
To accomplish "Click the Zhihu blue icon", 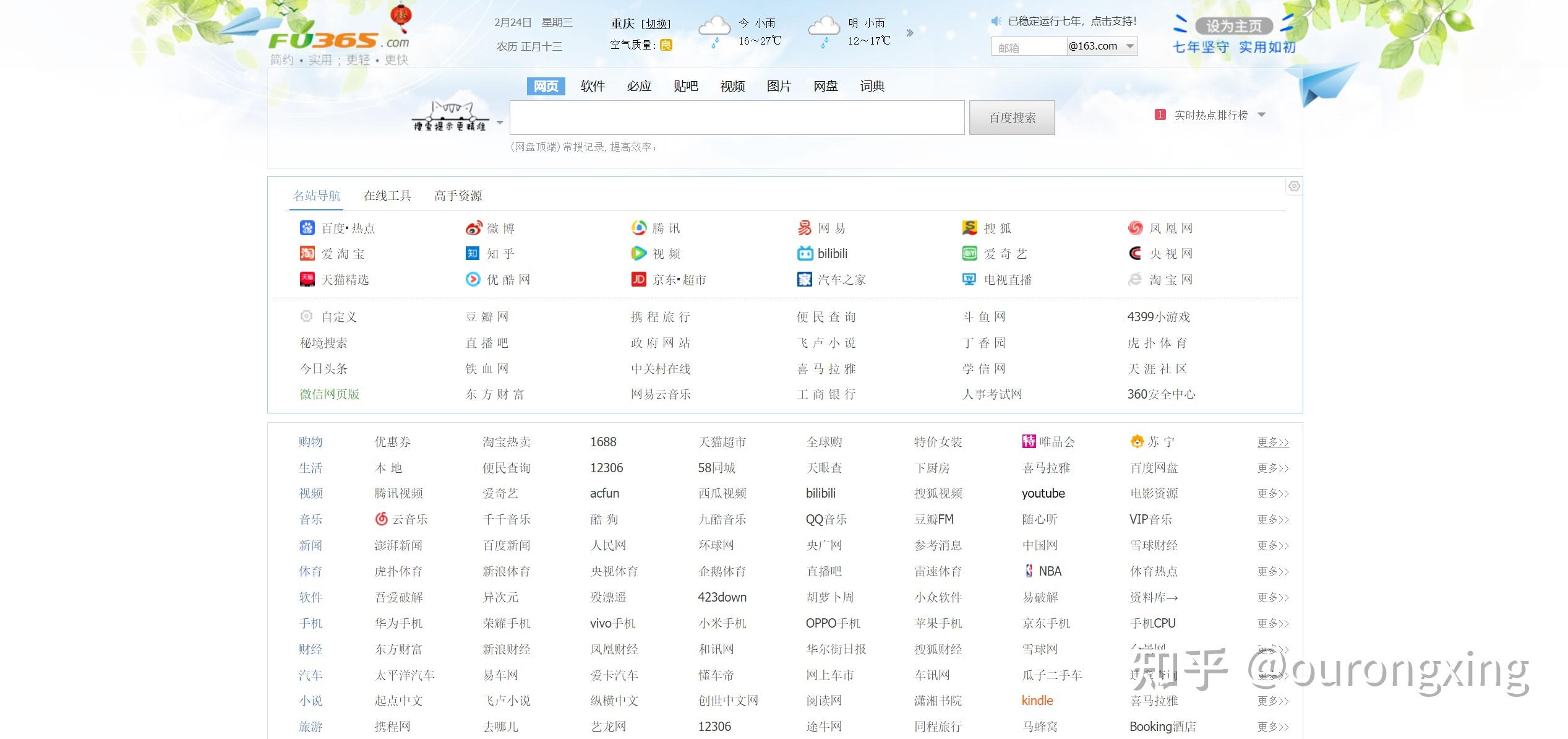I will [473, 253].
